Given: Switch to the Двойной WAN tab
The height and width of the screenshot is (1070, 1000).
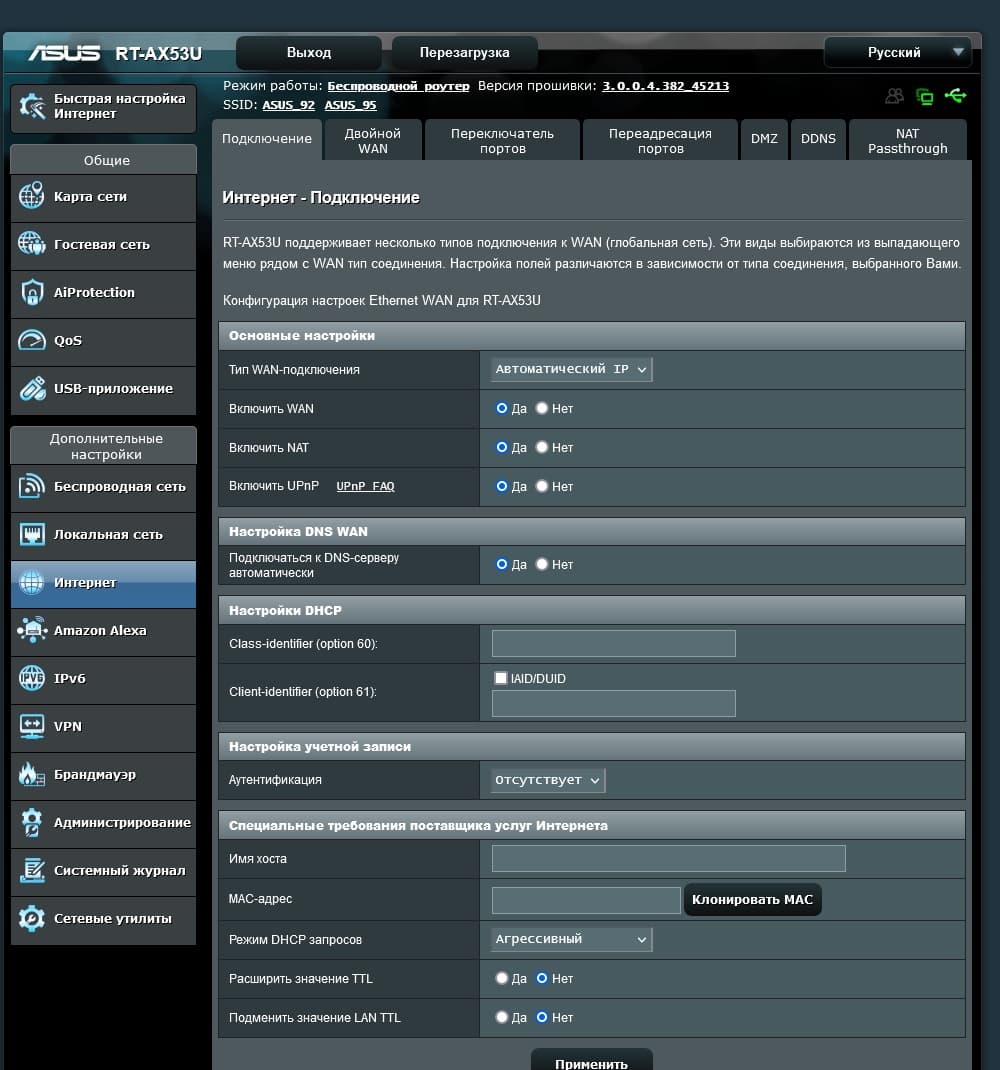Looking at the screenshot, I should click(373, 141).
